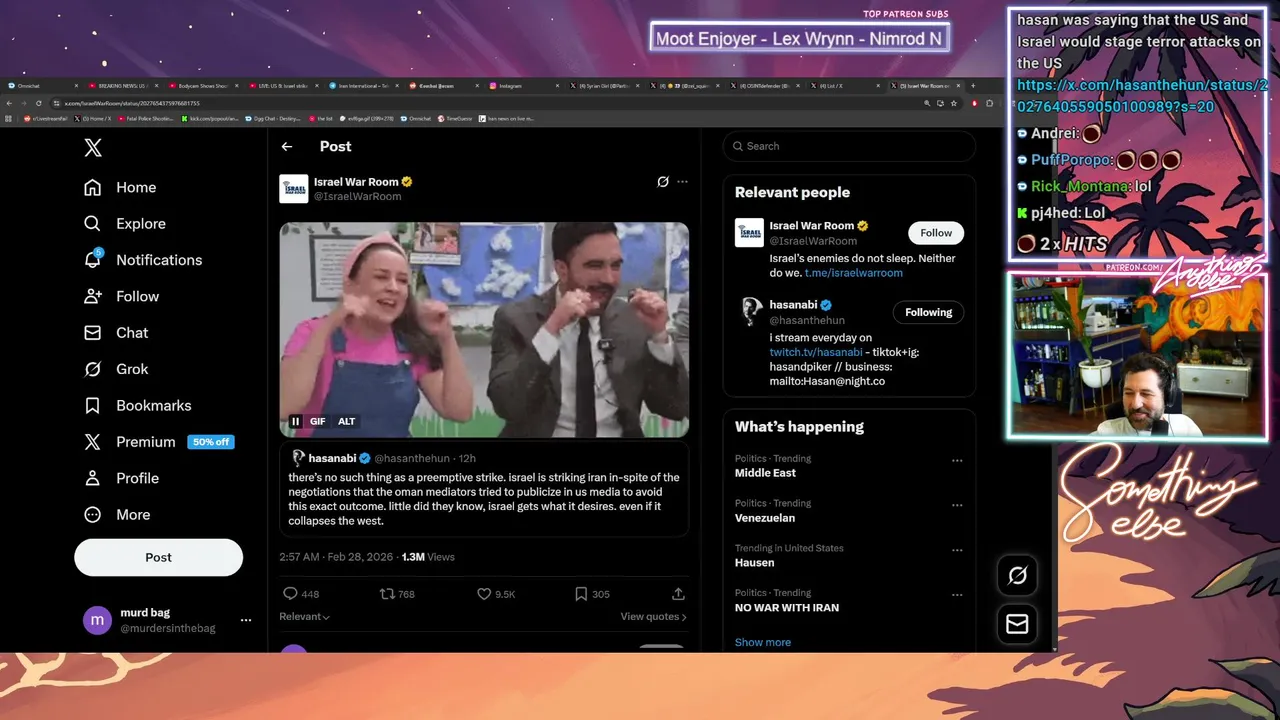Reload the page with the browser refresh icon
The height and width of the screenshot is (720, 1280).
[39, 103]
